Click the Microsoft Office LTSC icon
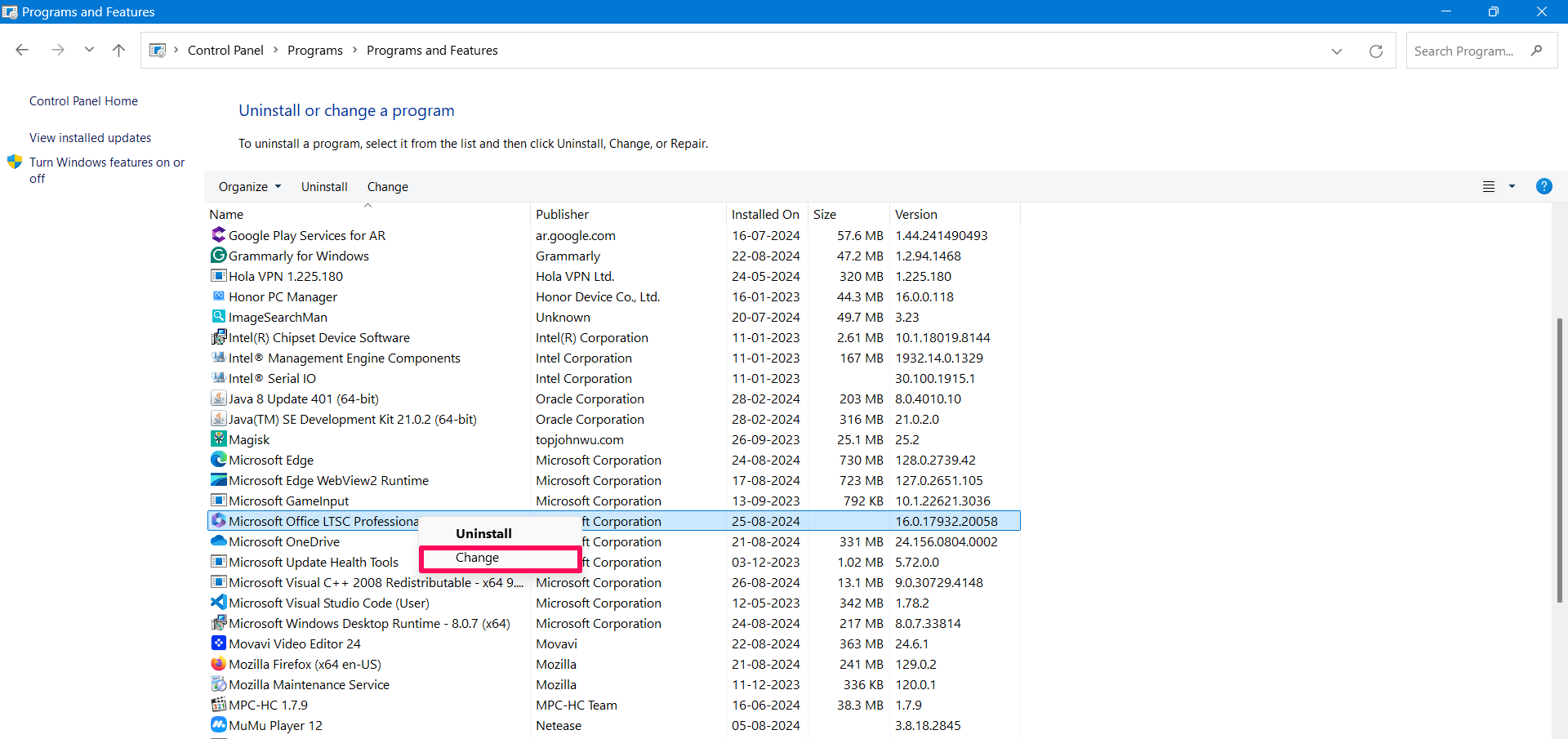1568x739 pixels. coord(218,521)
